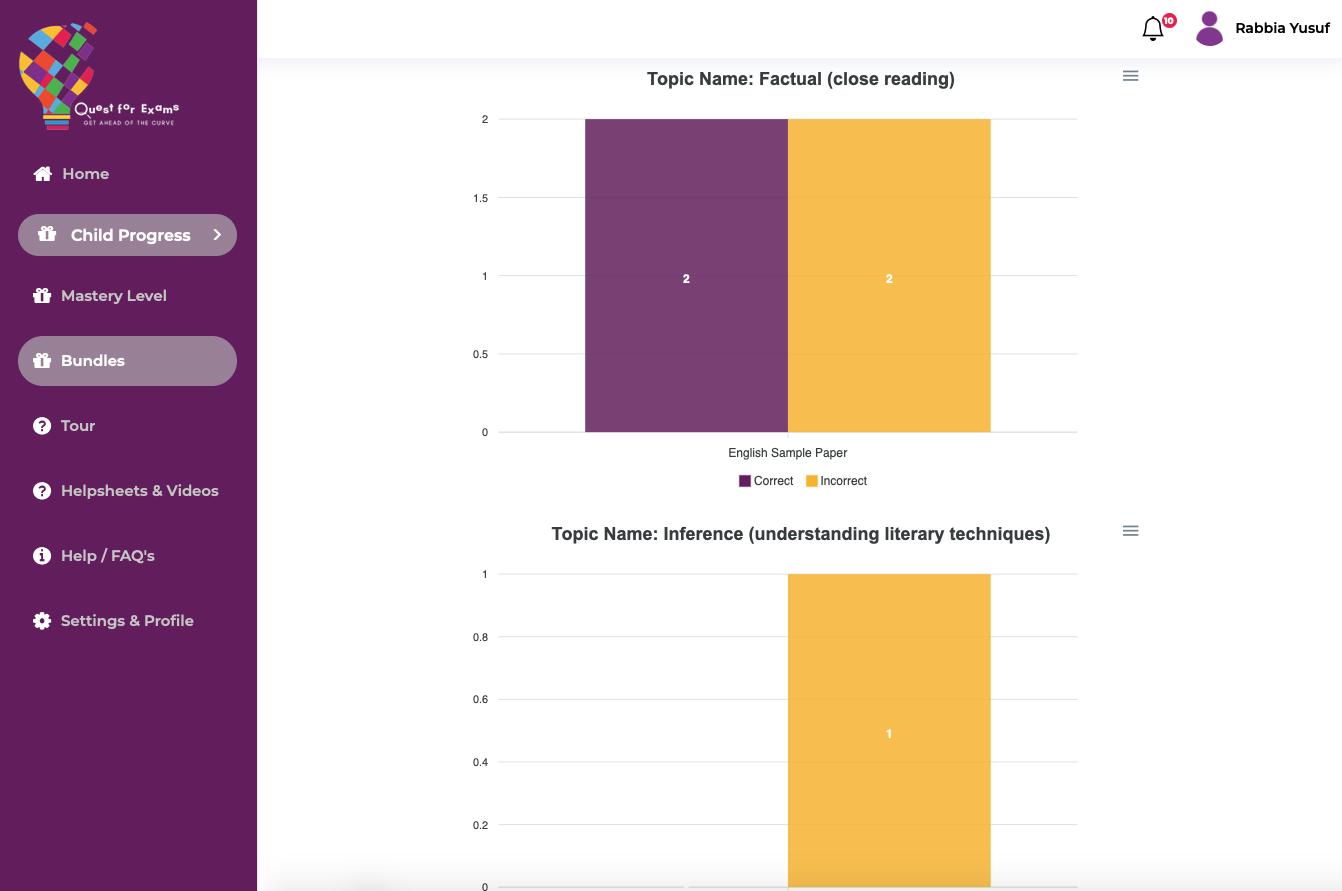Toggle the Incorrect series in Factual chart legend
This screenshot has height=891, width=1342.
(836, 481)
